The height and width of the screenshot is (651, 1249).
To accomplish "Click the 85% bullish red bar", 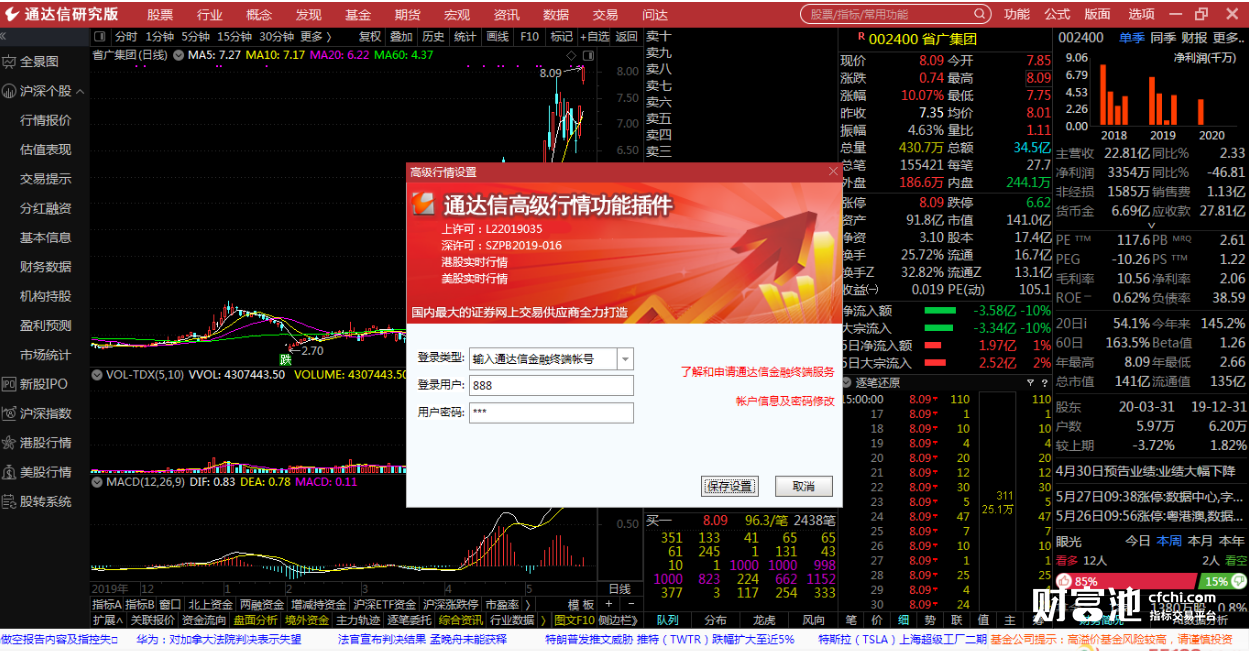I will tap(1125, 581).
